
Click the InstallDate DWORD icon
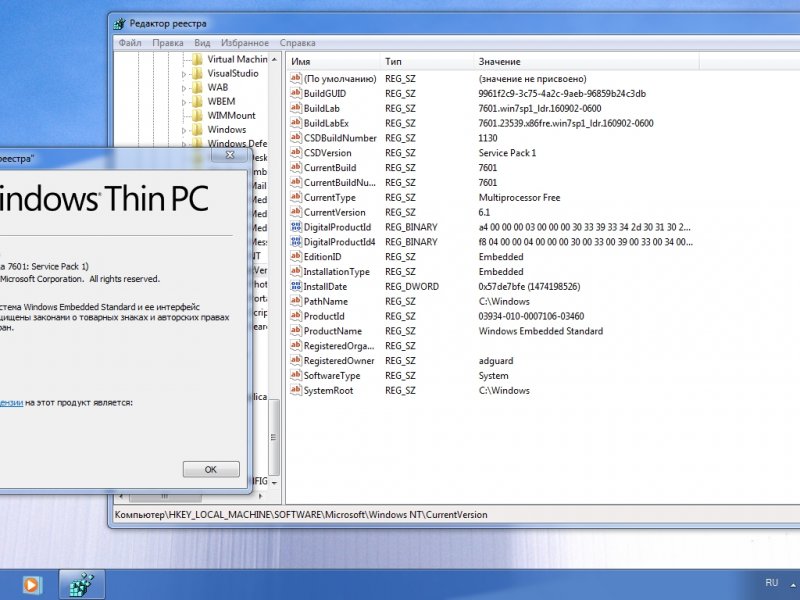[296, 286]
